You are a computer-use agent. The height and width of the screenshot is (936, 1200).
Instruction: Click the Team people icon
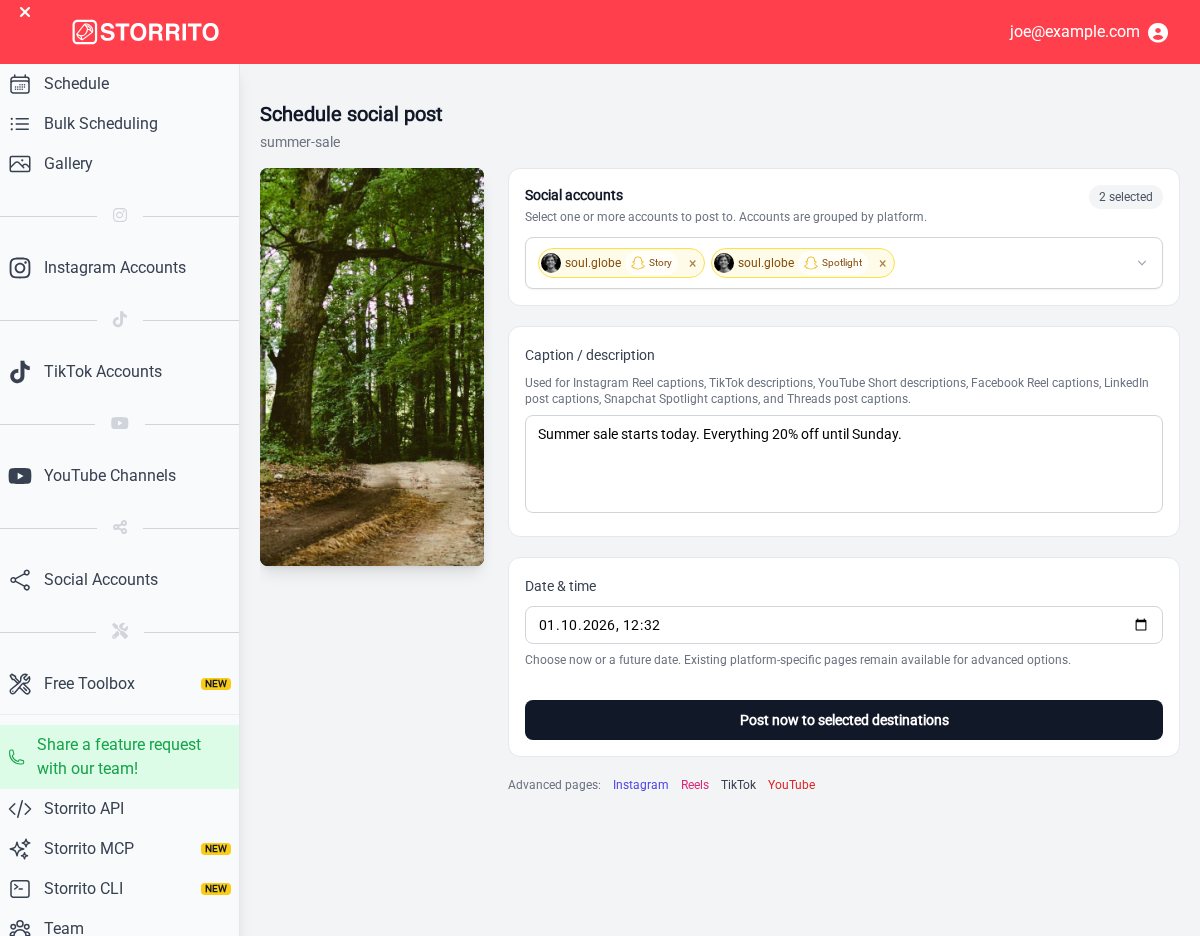click(x=20, y=928)
